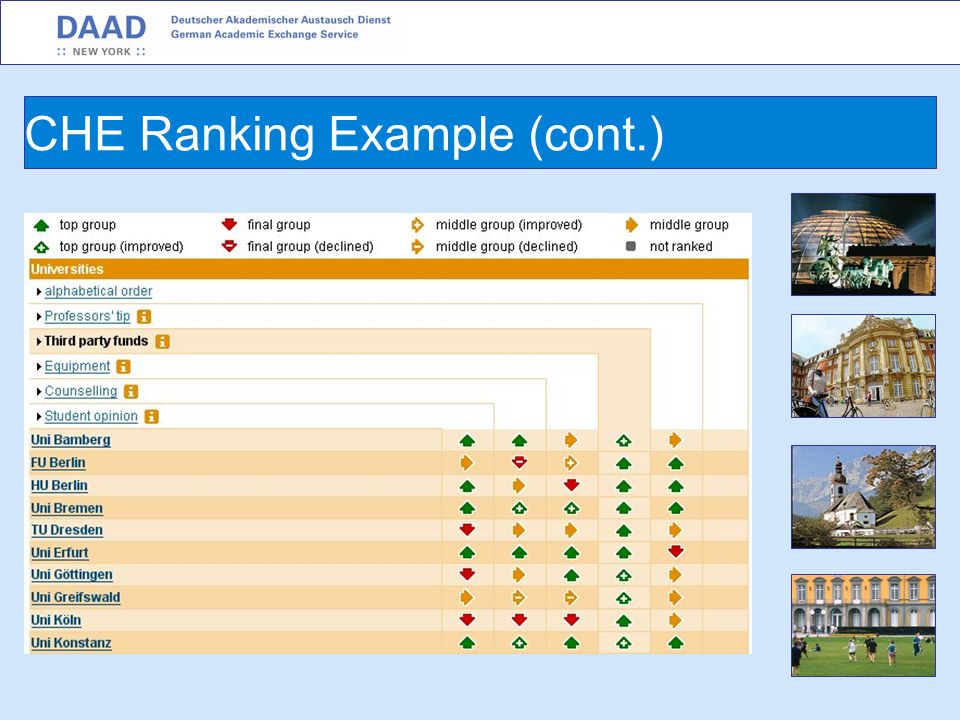This screenshot has width=960, height=720.
Task: Click Uni Konstanz's Professors' tip top group arrow
Action: (675, 643)
